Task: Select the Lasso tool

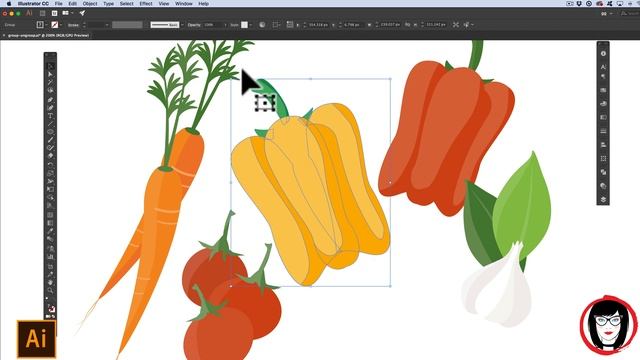Action: 50,91
